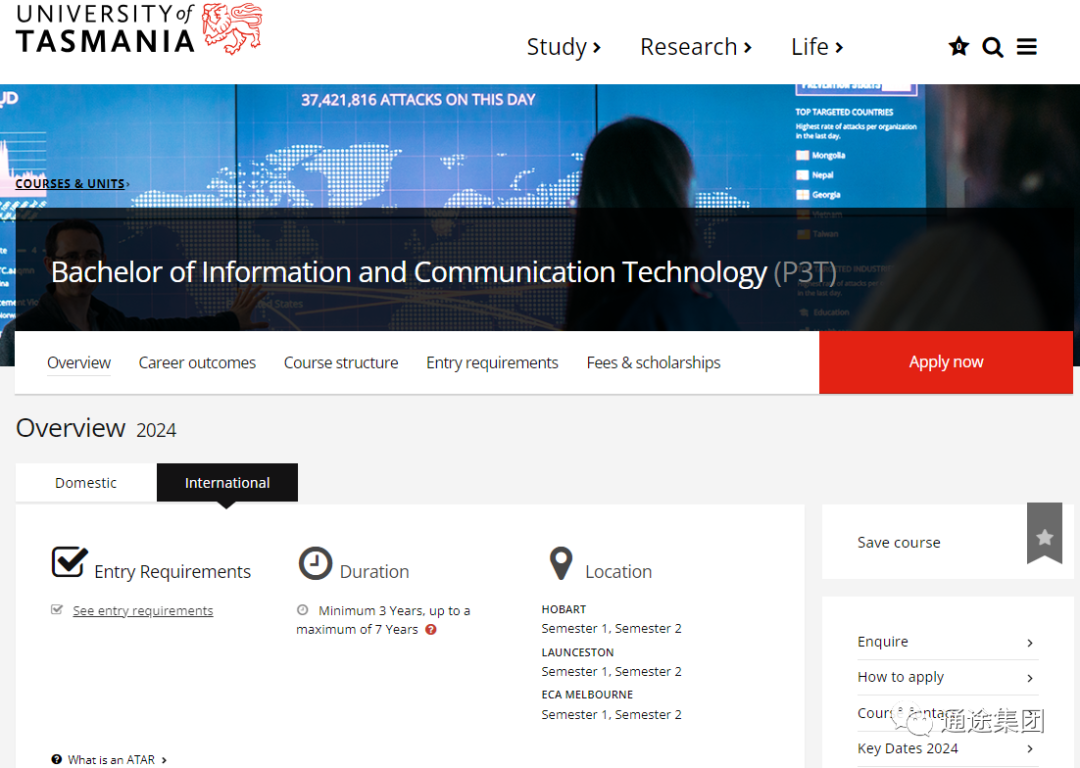The width and height of the screenshot is (1080, 768).
Task: Open the See entry requirements link
Action: (x=143, y=610)
